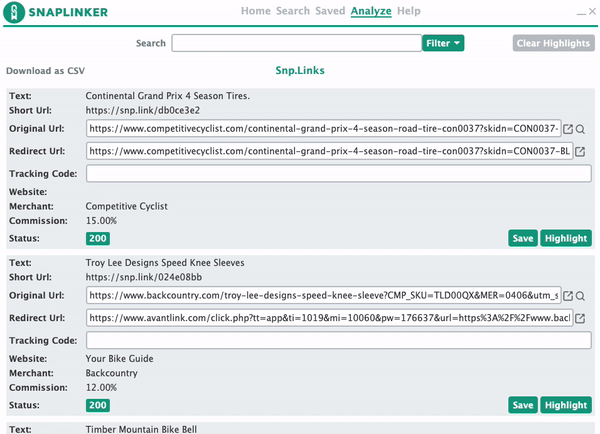Go to the Home tab
600x434 pixels.
pos(256,11)
